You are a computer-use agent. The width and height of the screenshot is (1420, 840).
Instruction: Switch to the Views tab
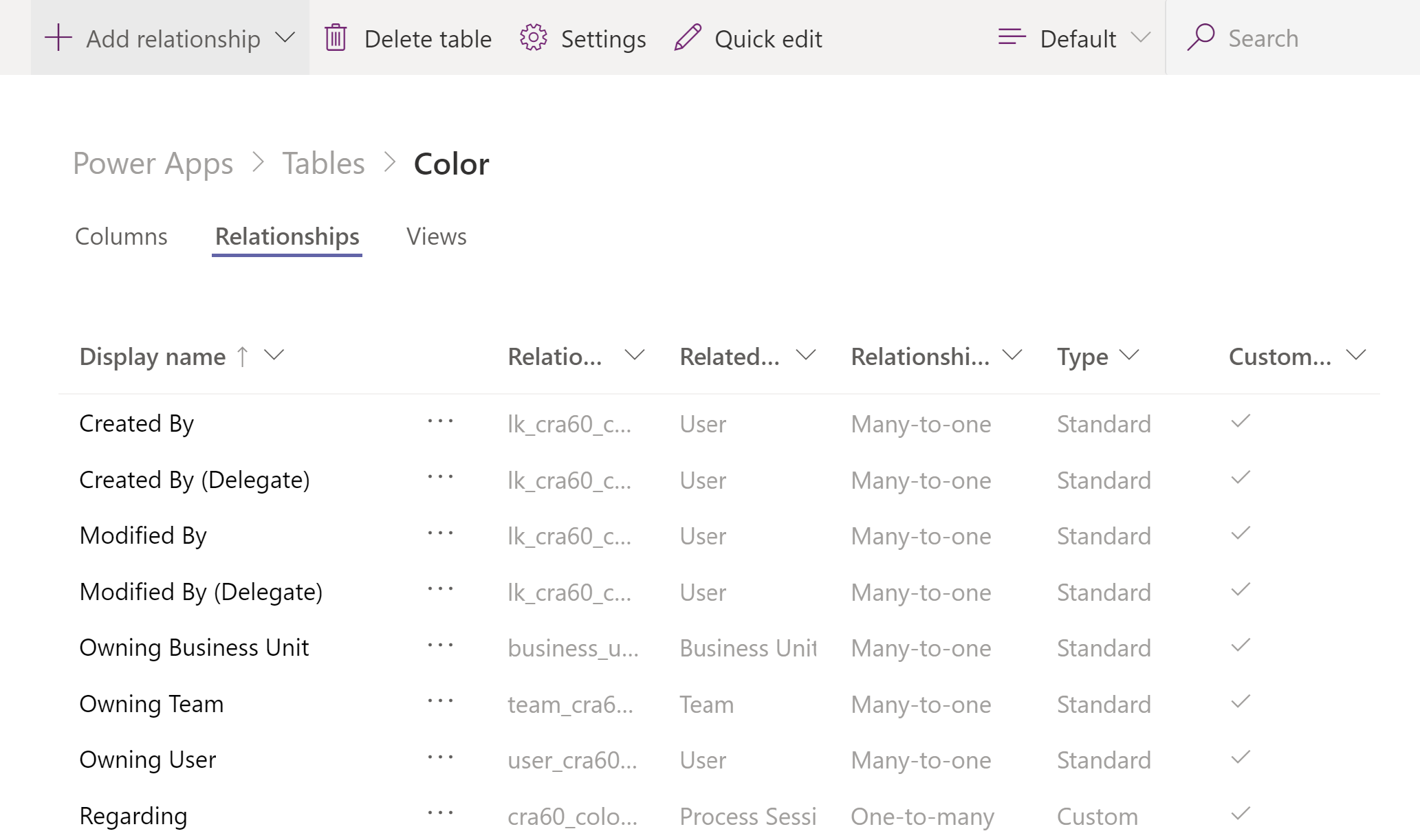click(x=436, y=236)
